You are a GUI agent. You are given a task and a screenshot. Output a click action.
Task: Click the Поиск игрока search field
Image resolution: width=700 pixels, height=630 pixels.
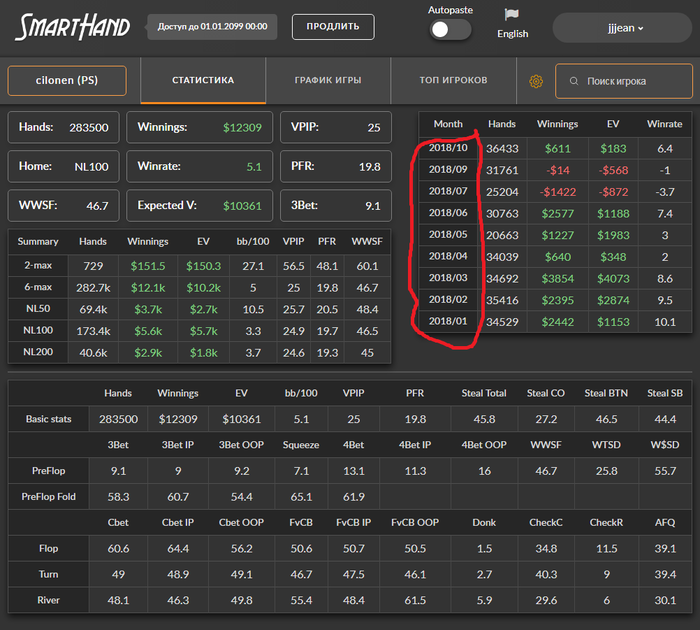tap(630, 81)
